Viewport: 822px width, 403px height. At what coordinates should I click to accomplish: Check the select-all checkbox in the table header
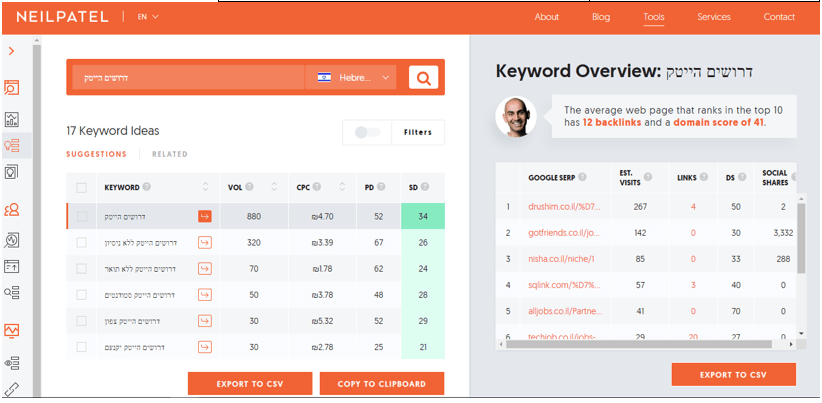(82, 187)
